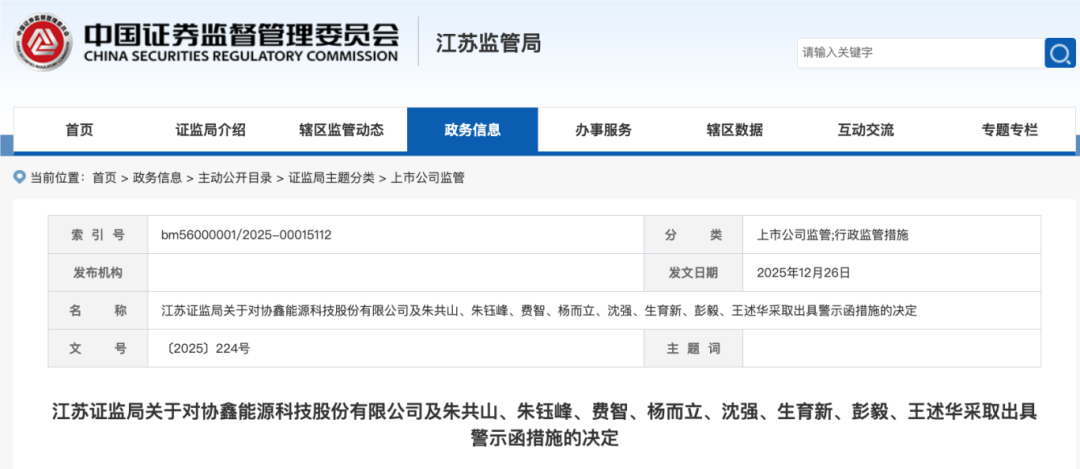Click the 上市公司监管 breadcrumb link
The height and width of the screenshot is (469, 1080).
[428, 178]
